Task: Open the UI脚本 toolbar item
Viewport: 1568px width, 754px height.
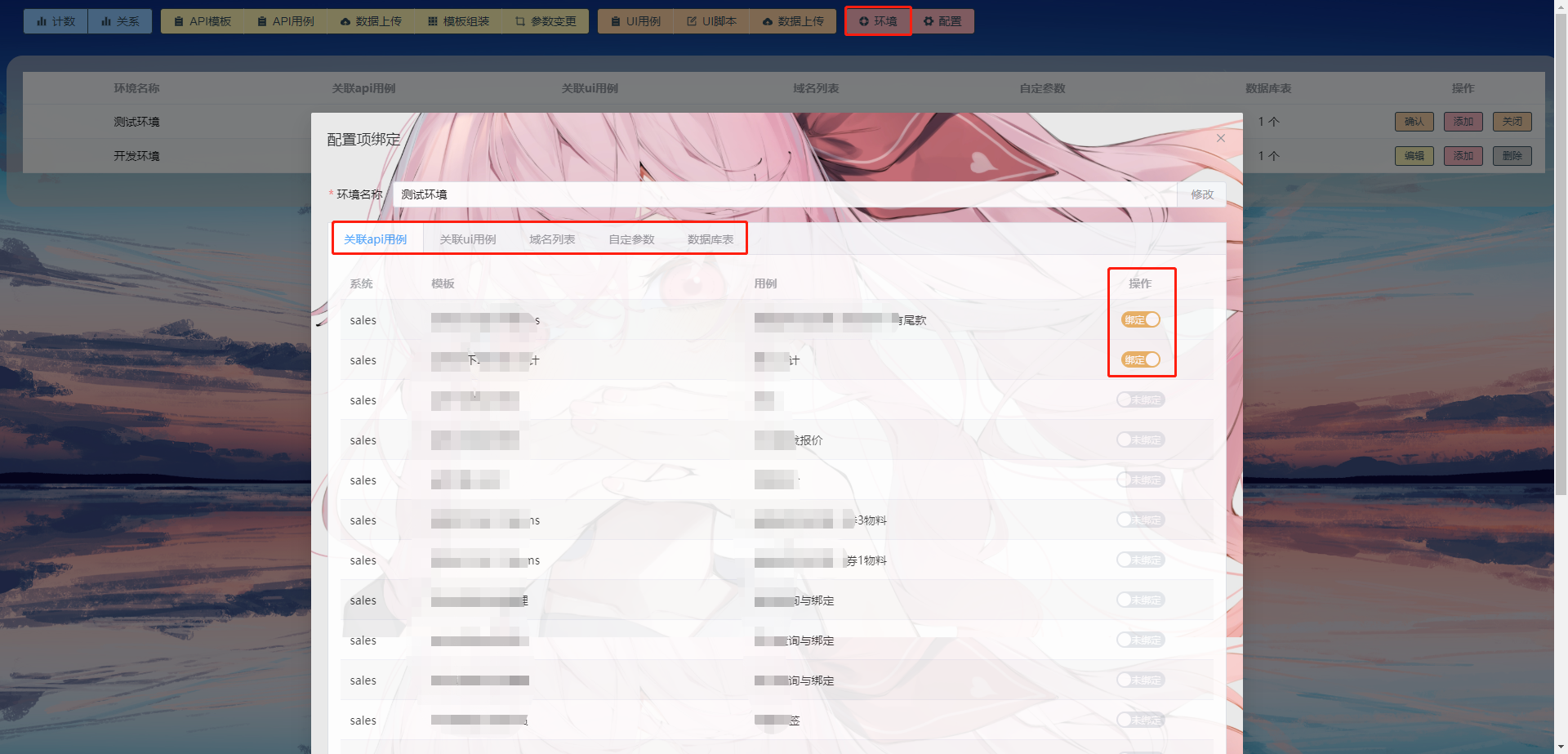Action: click(711, 21)
